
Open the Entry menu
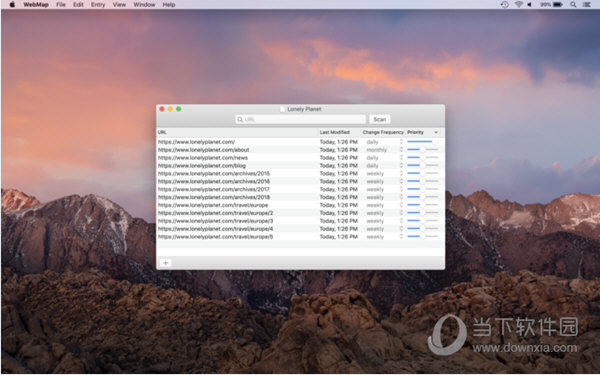pos(98,5)
